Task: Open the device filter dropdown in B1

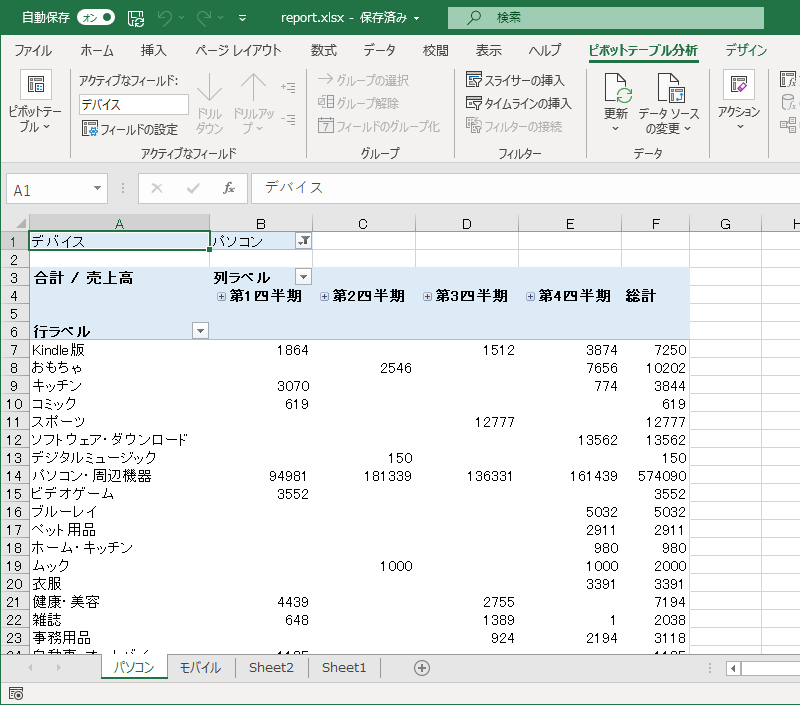Action: coord(303,241)
